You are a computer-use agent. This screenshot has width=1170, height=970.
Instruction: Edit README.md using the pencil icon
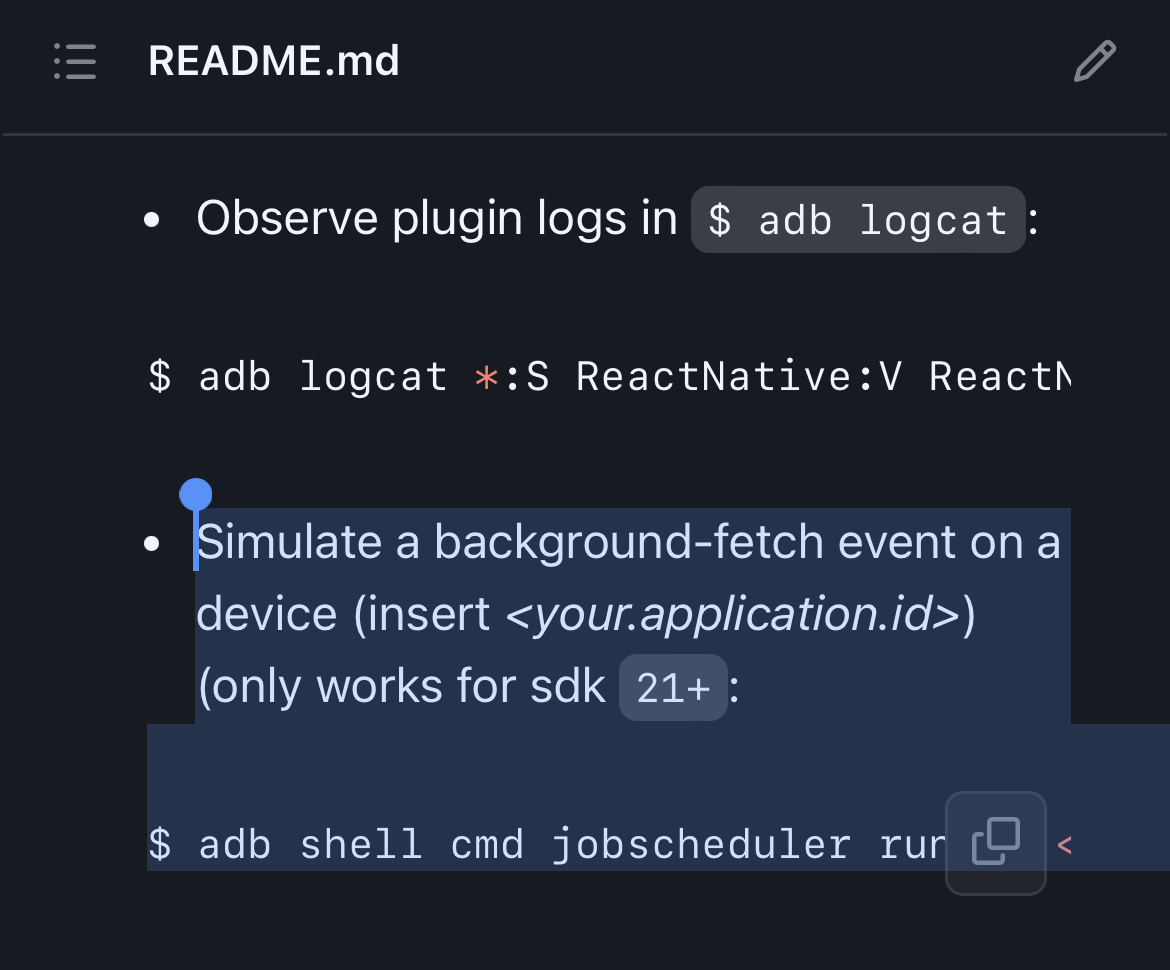click(x=1094, y=61)
